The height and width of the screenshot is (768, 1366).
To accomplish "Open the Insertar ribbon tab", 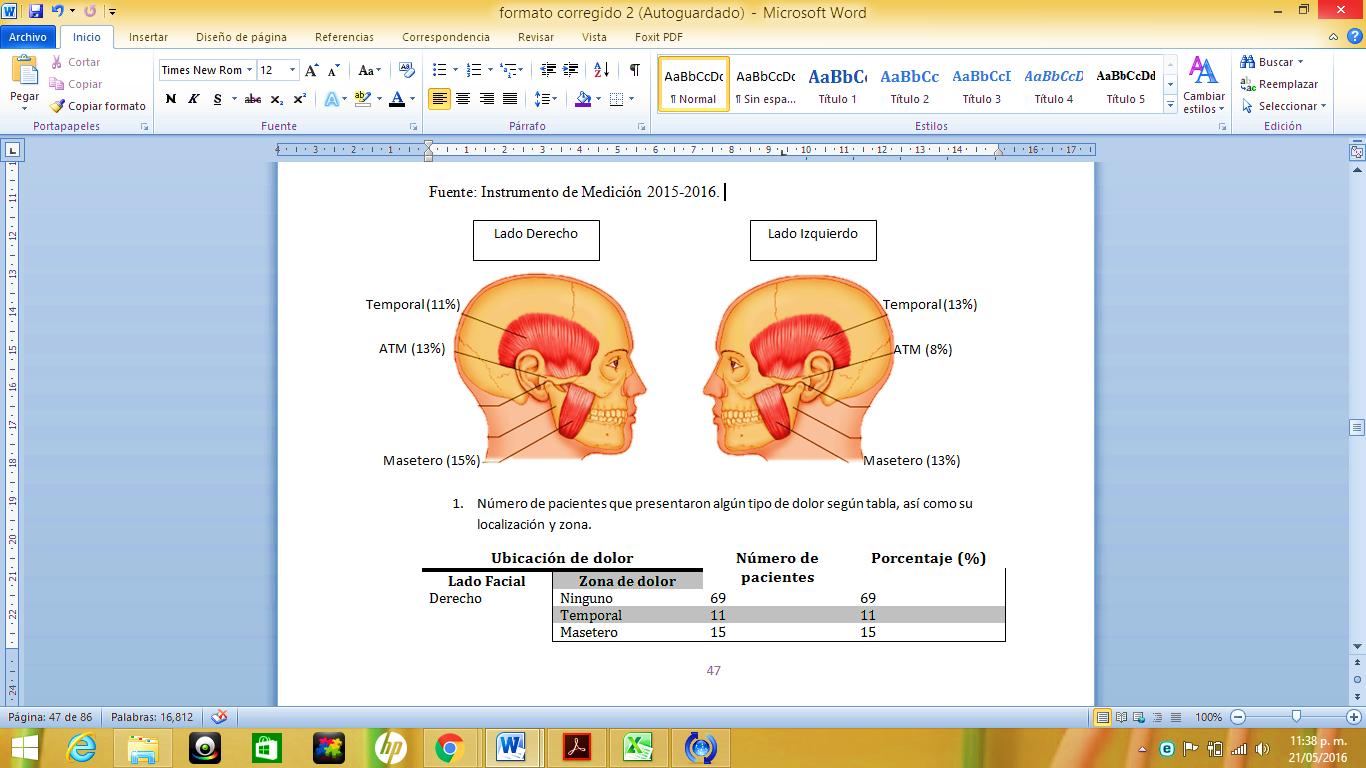I will [148, 37].
